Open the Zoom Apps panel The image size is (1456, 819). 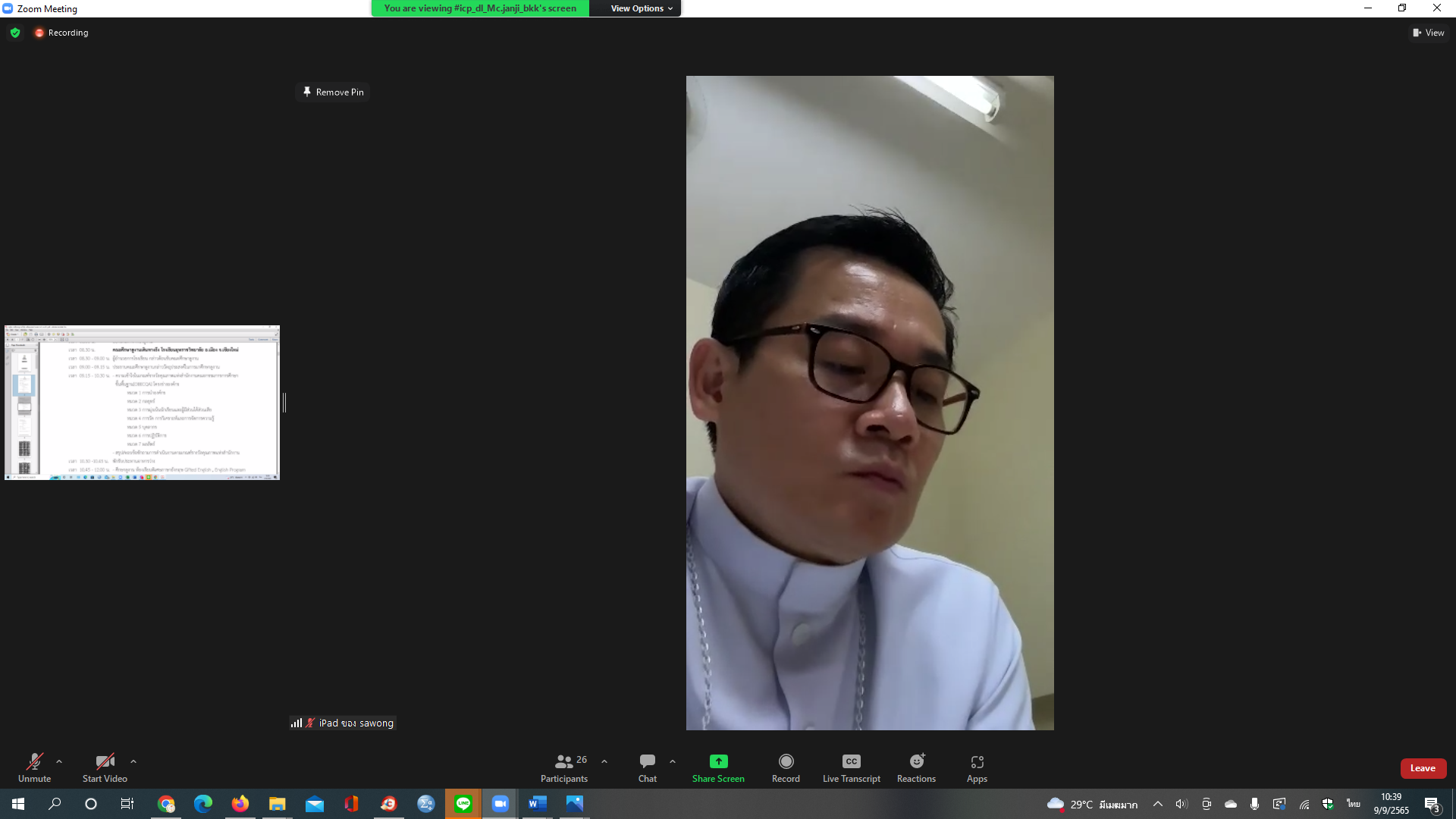click(977, 767)
